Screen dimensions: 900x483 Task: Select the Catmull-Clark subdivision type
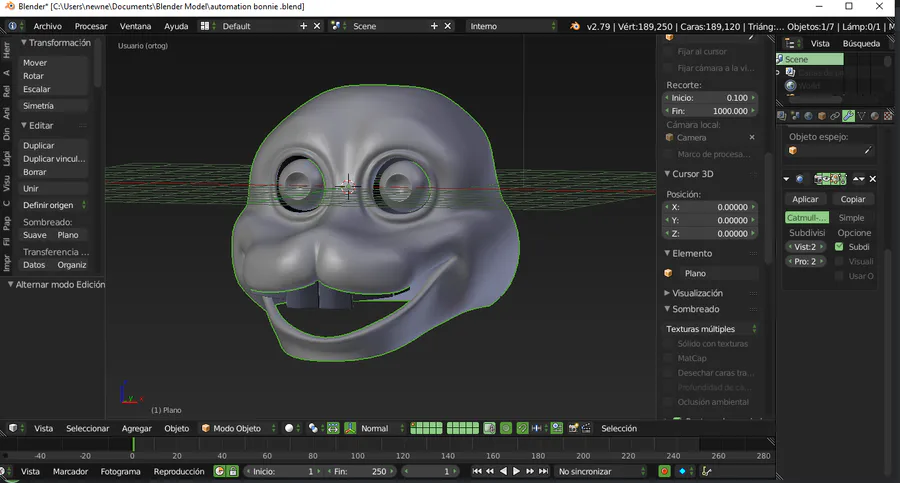[x=806, y=218]
